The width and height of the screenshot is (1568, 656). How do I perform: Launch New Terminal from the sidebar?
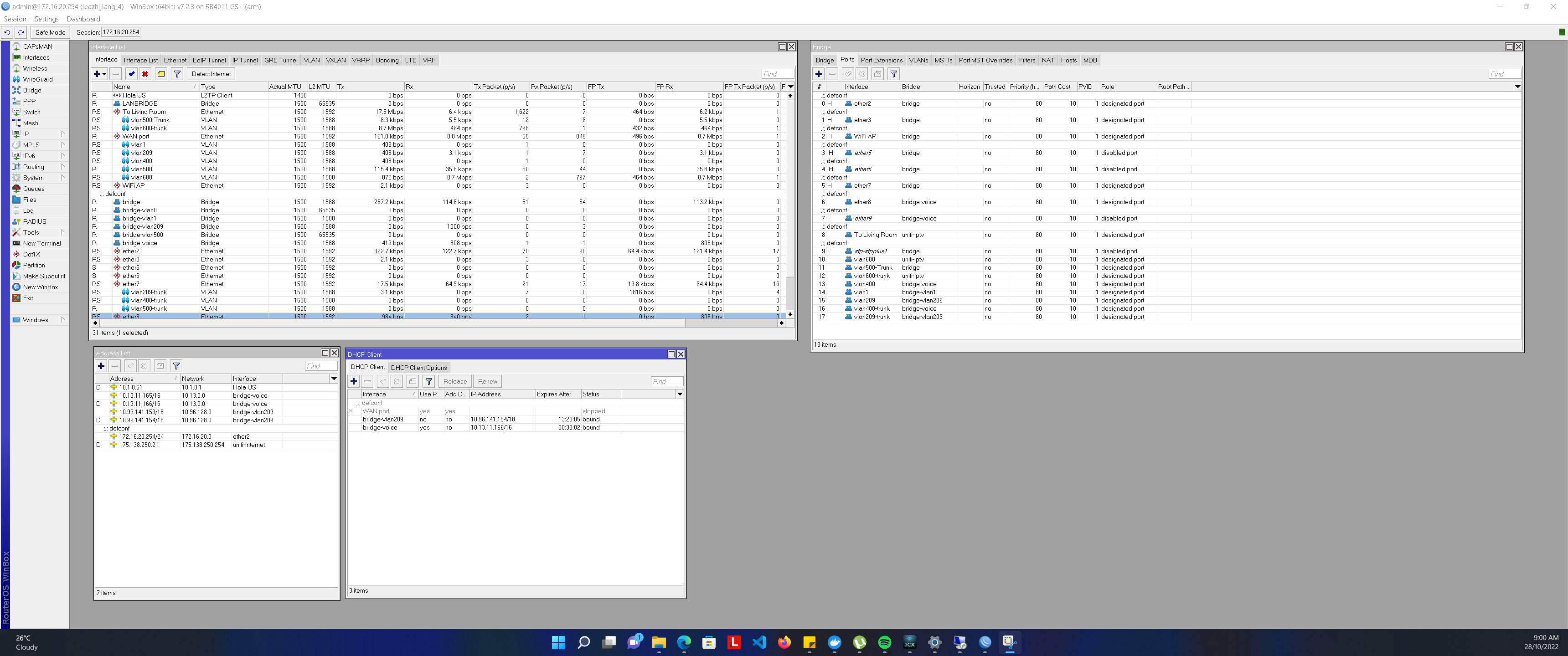[42, 243]
